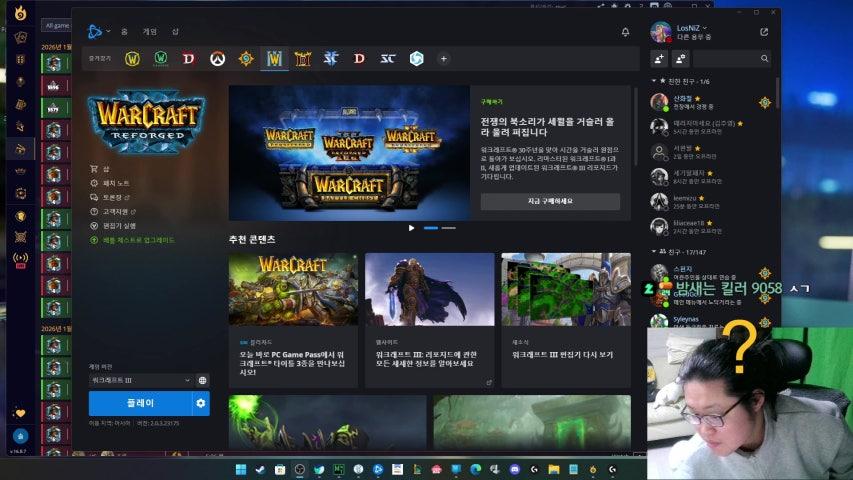The image size is (853, 480).
Task: Open game settings gear beside Play button
Action: (x=200, y=403)
